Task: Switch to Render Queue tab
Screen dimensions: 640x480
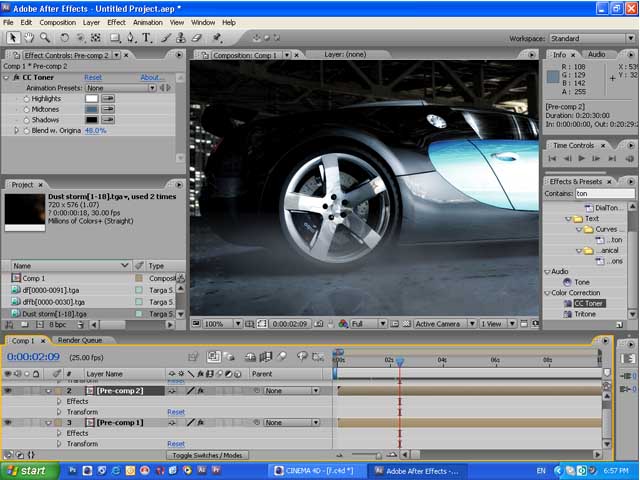Action: [80, 340]
